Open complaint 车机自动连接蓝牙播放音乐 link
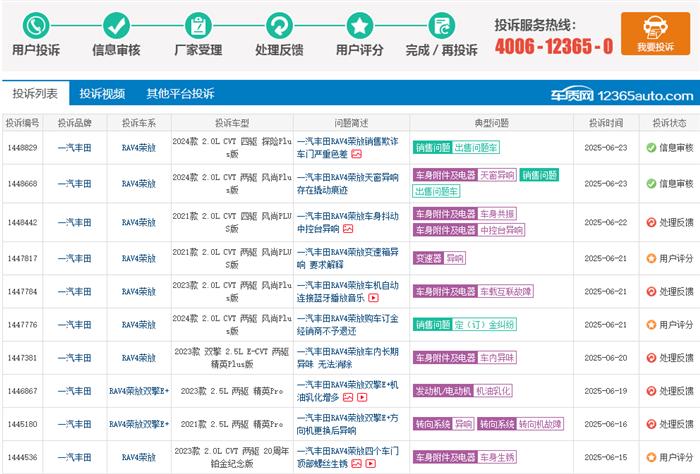Image resolution: width=700 pixels, height=474 pixels. pyautogui.click(x=347, y=291)
